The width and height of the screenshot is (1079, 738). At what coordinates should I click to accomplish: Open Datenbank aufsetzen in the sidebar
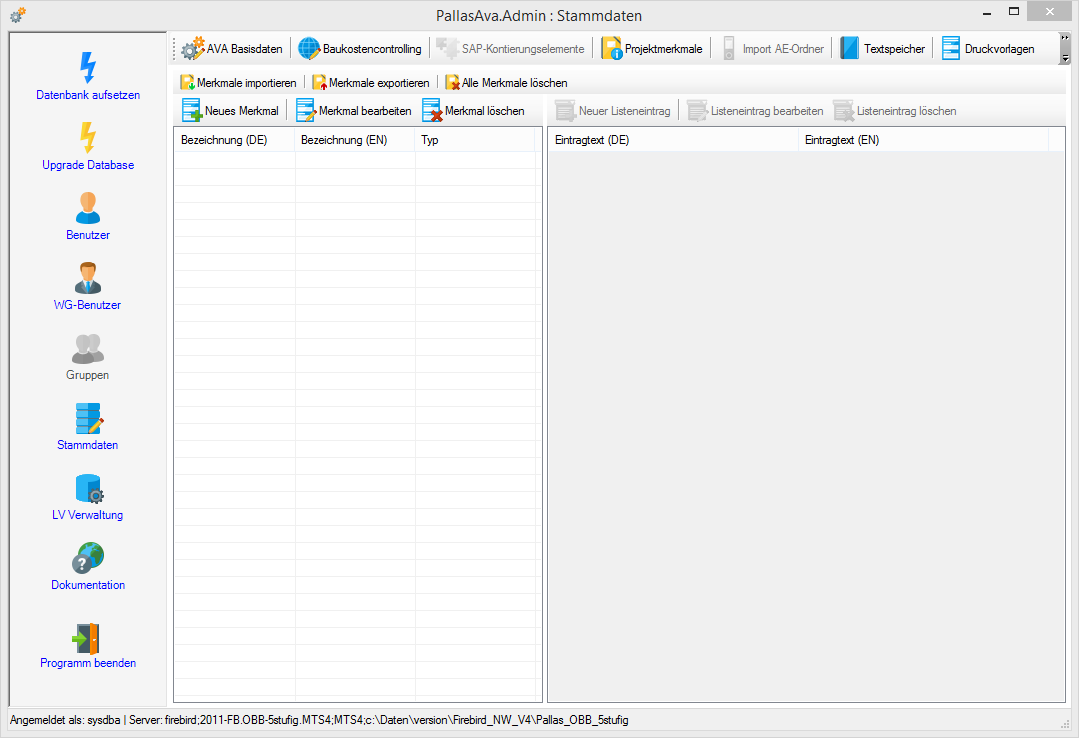point(87,76)
